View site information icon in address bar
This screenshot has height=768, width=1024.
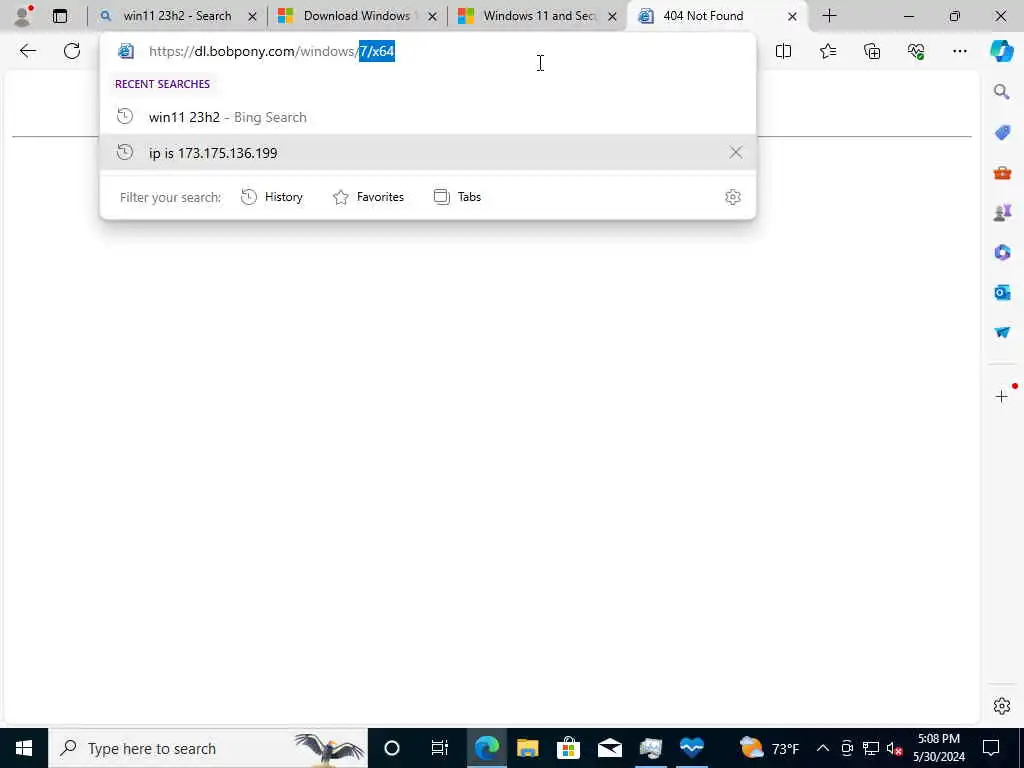(x=126, y=51)
